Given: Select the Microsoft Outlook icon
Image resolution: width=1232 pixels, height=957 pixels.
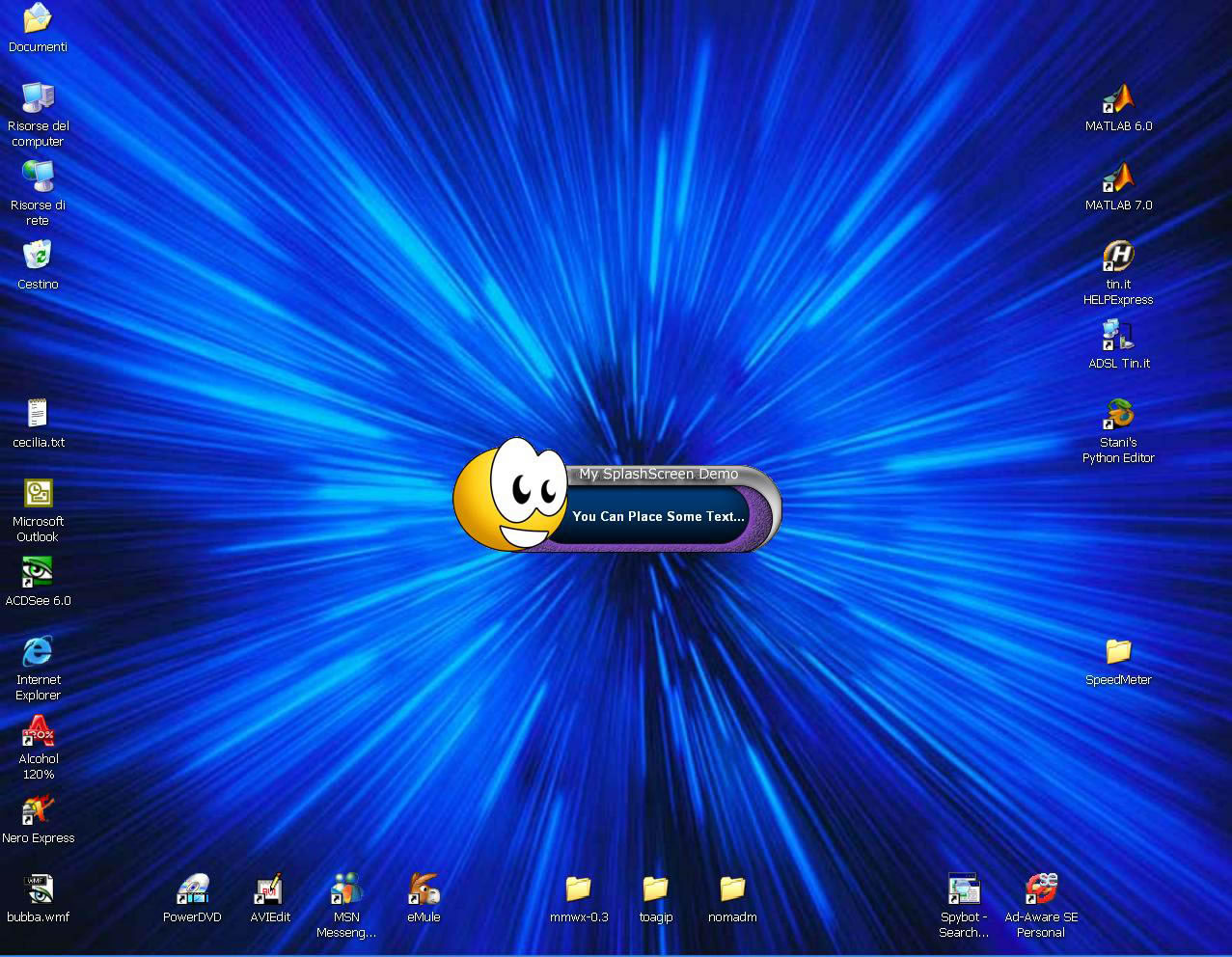Looking at the screenshot, I should (38, 495).
